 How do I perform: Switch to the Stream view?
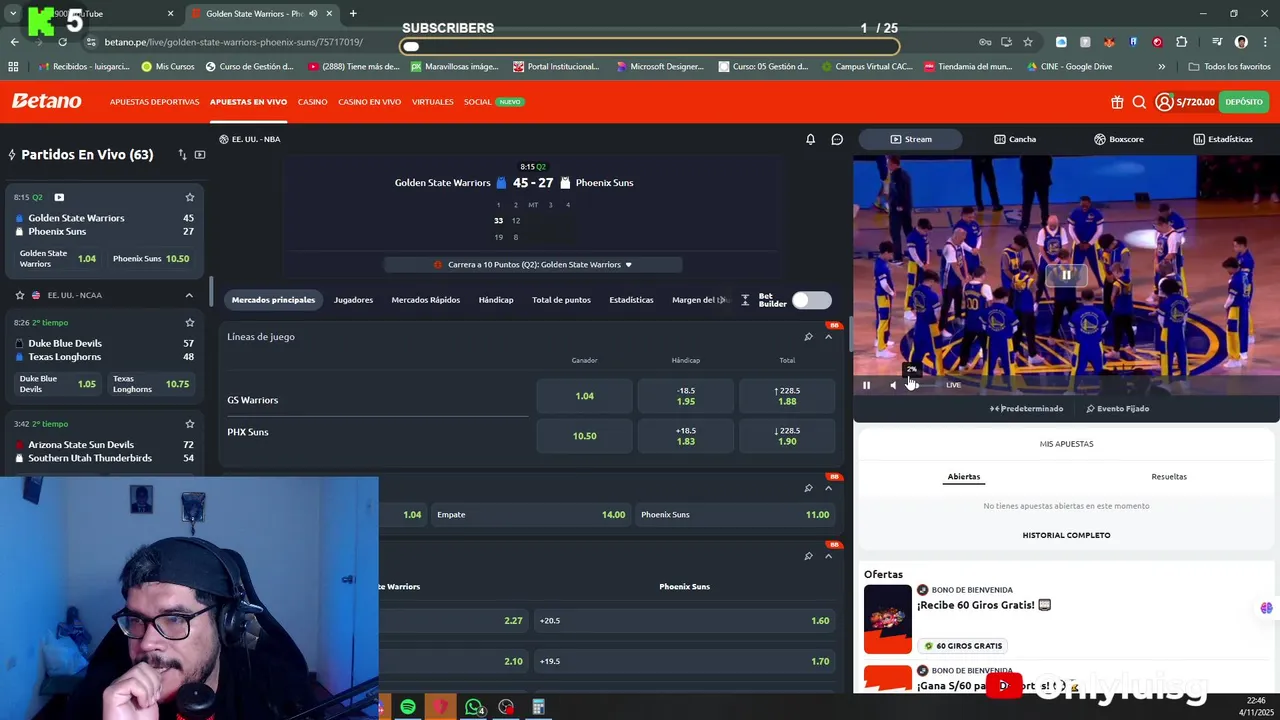point(911,139)
